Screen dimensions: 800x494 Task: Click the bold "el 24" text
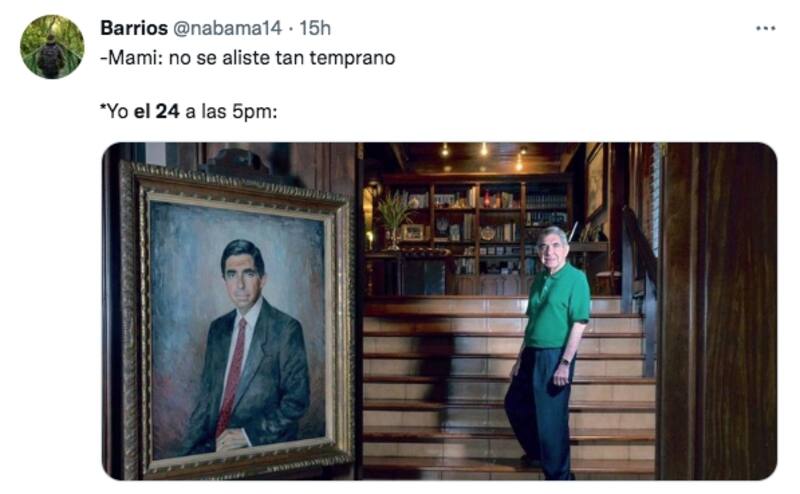[156, 112]
